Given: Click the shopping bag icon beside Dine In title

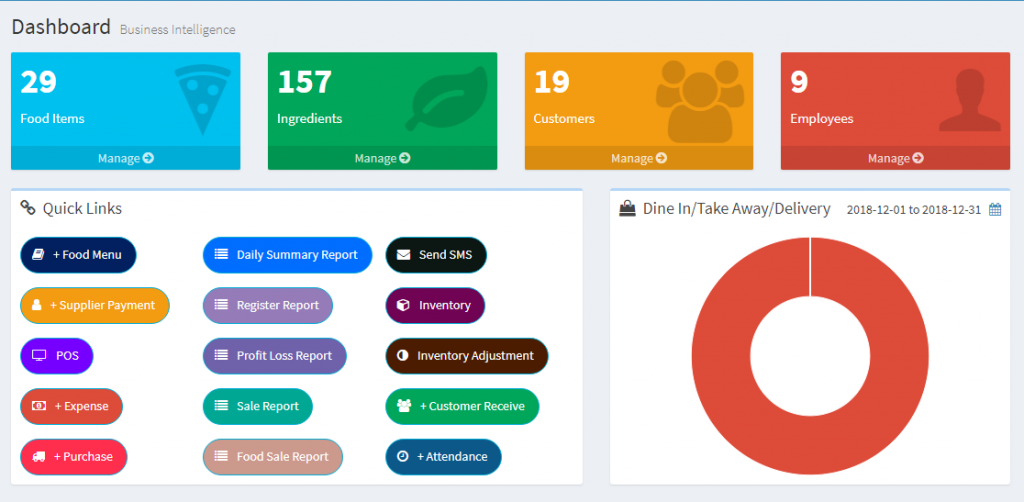Looking at the screenshot, I should pyautogui.click(x=627, y=209).
